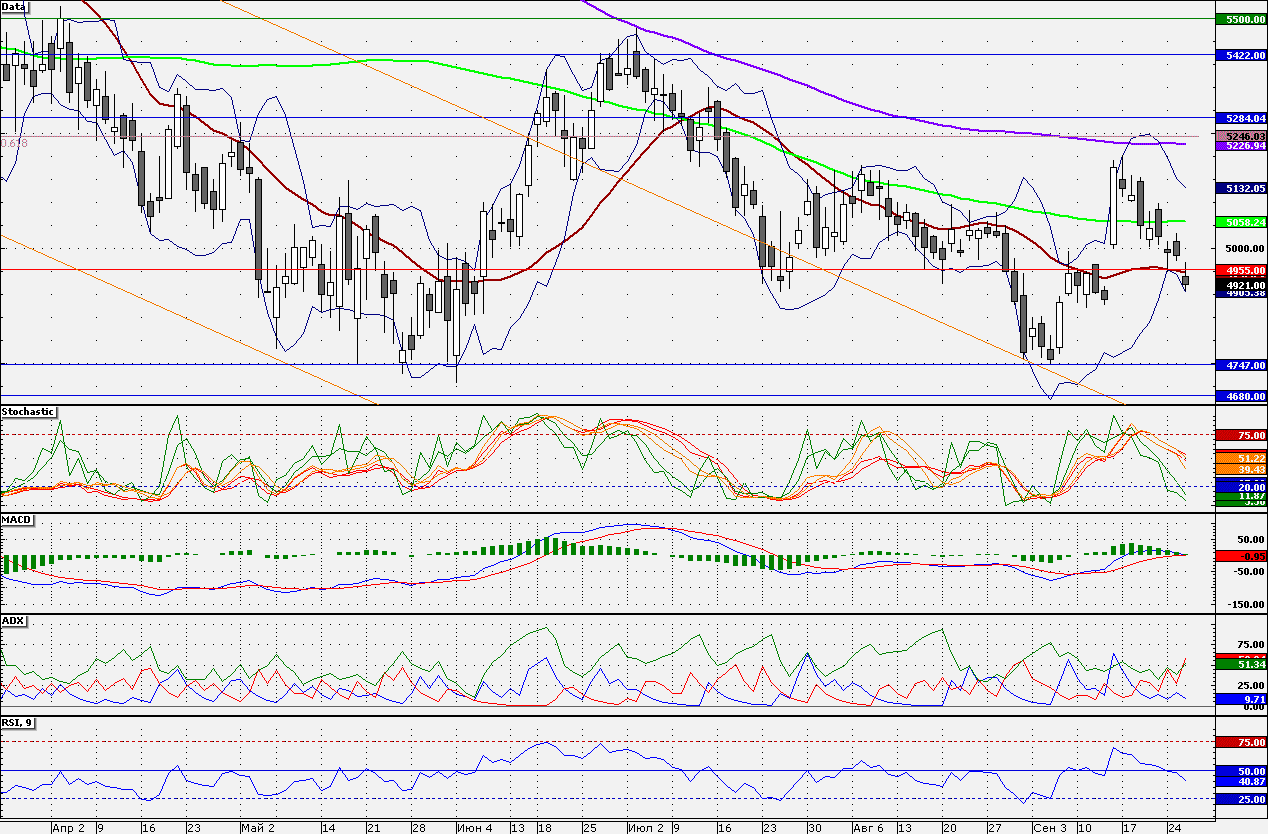Click the green 5500.00 price level tag
The width and height of the screenshot is (1268, 834).
[x=1239, y=19]
